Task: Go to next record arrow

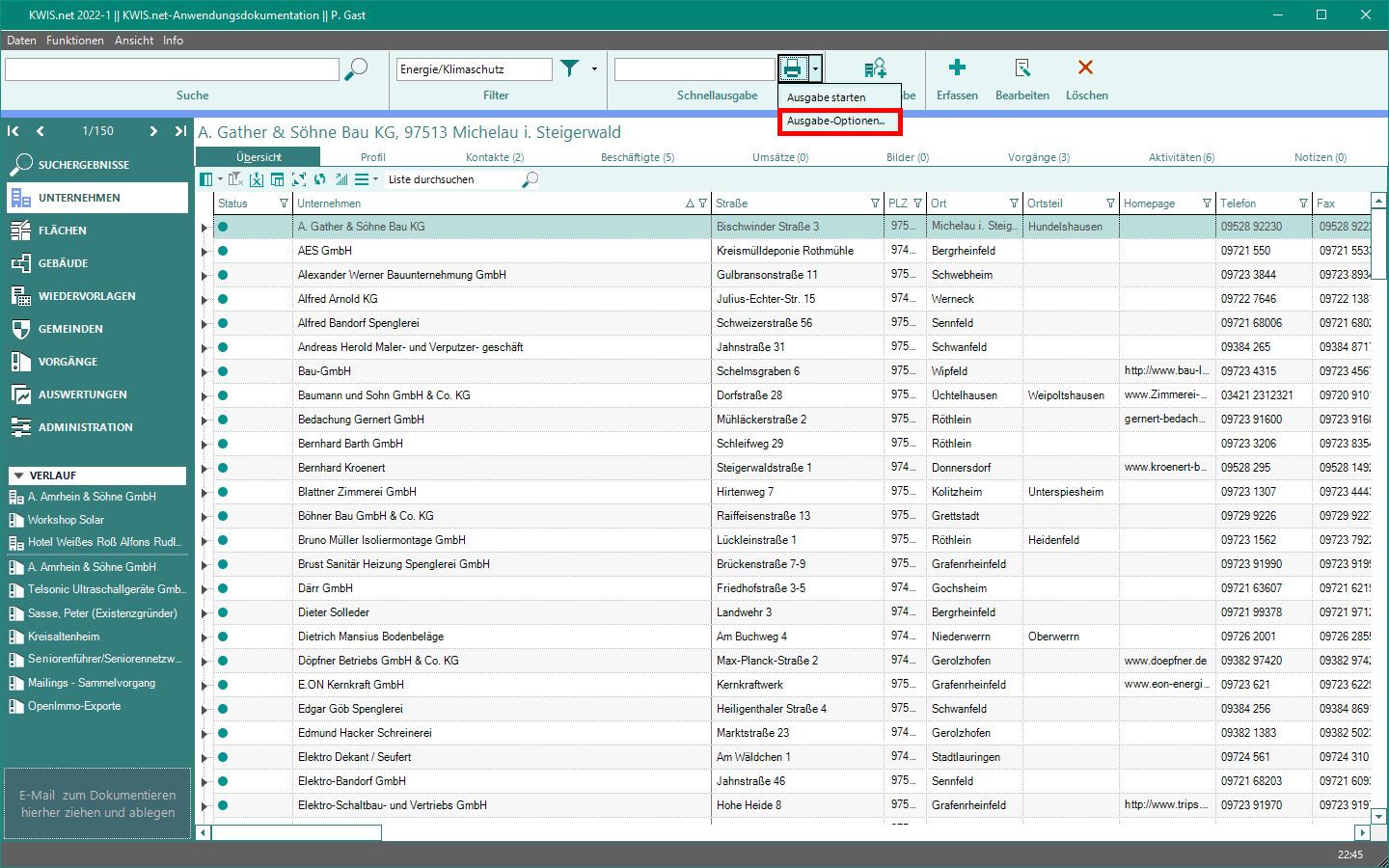Action: [153, 131]
